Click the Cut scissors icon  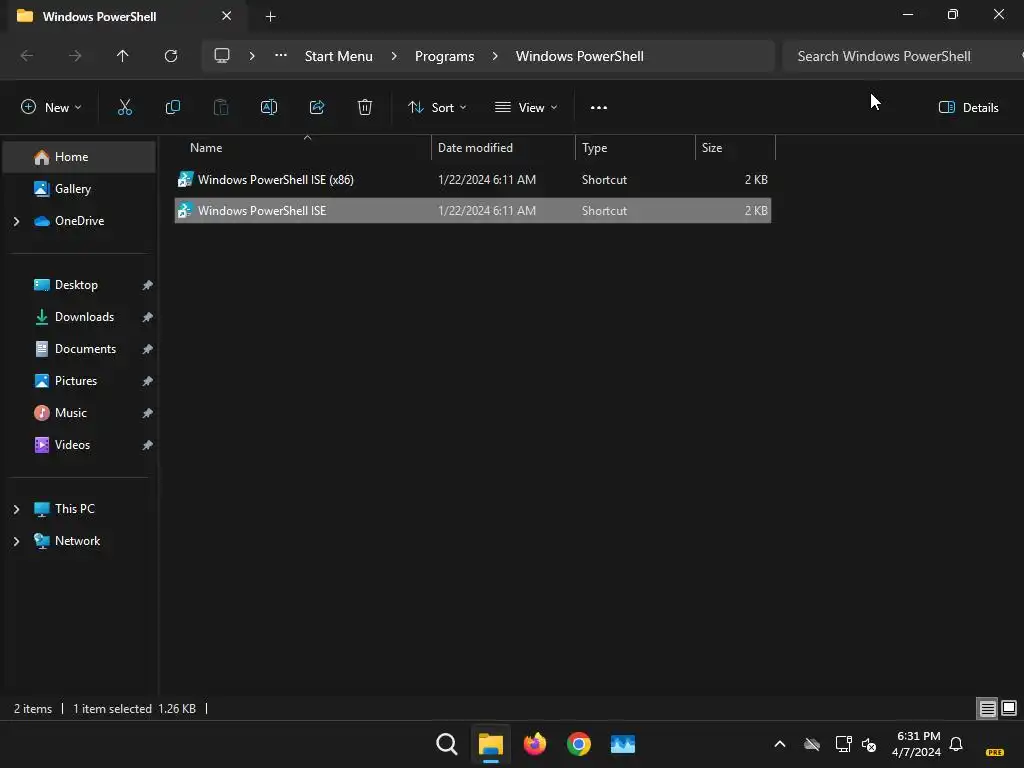pyautogui.click(x=125, y=108)
